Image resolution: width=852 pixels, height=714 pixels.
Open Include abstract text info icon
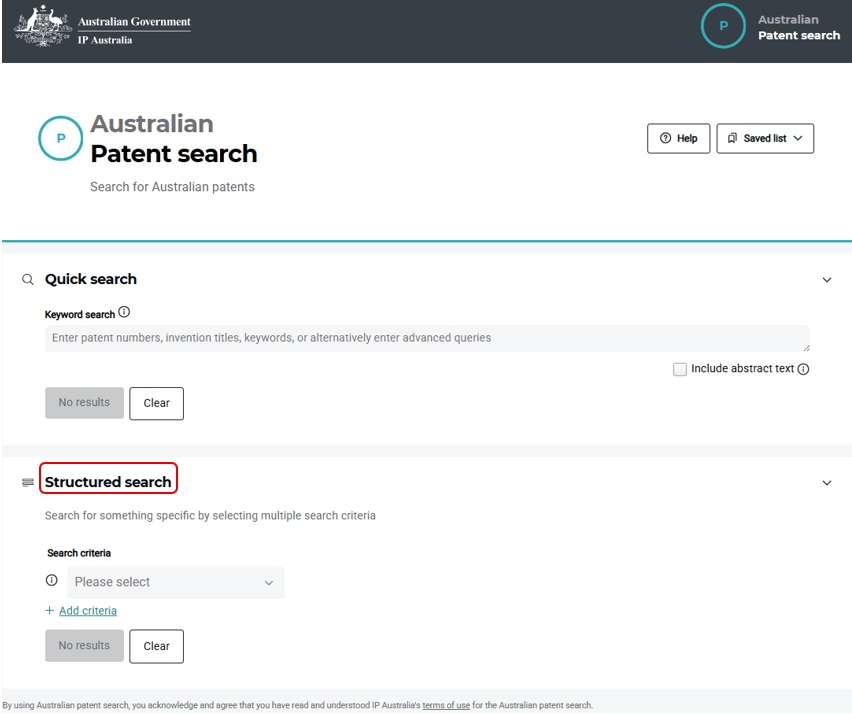(803, 369)
